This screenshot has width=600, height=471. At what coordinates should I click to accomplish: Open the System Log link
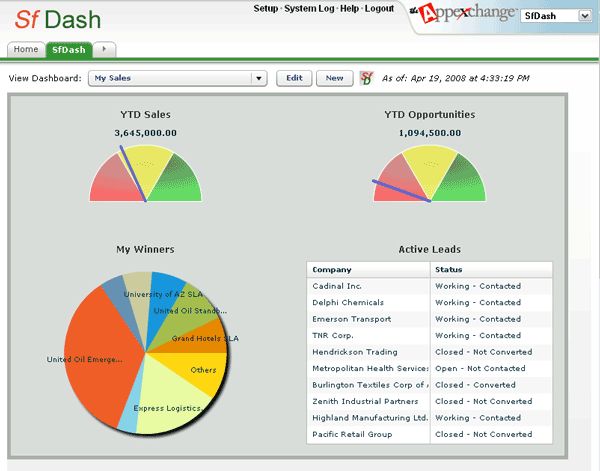309,8
